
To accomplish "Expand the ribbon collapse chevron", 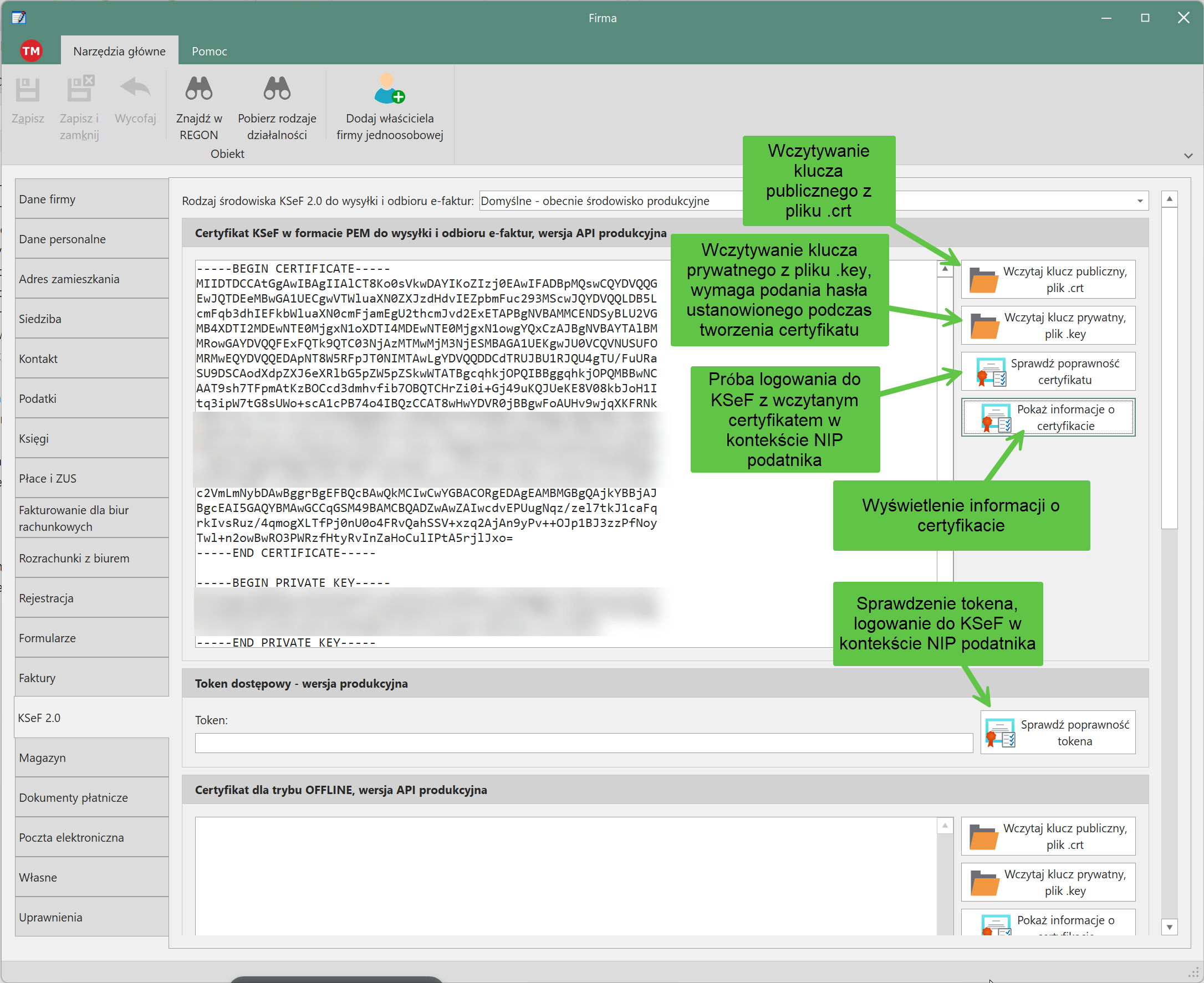I will click(1188, 156).
